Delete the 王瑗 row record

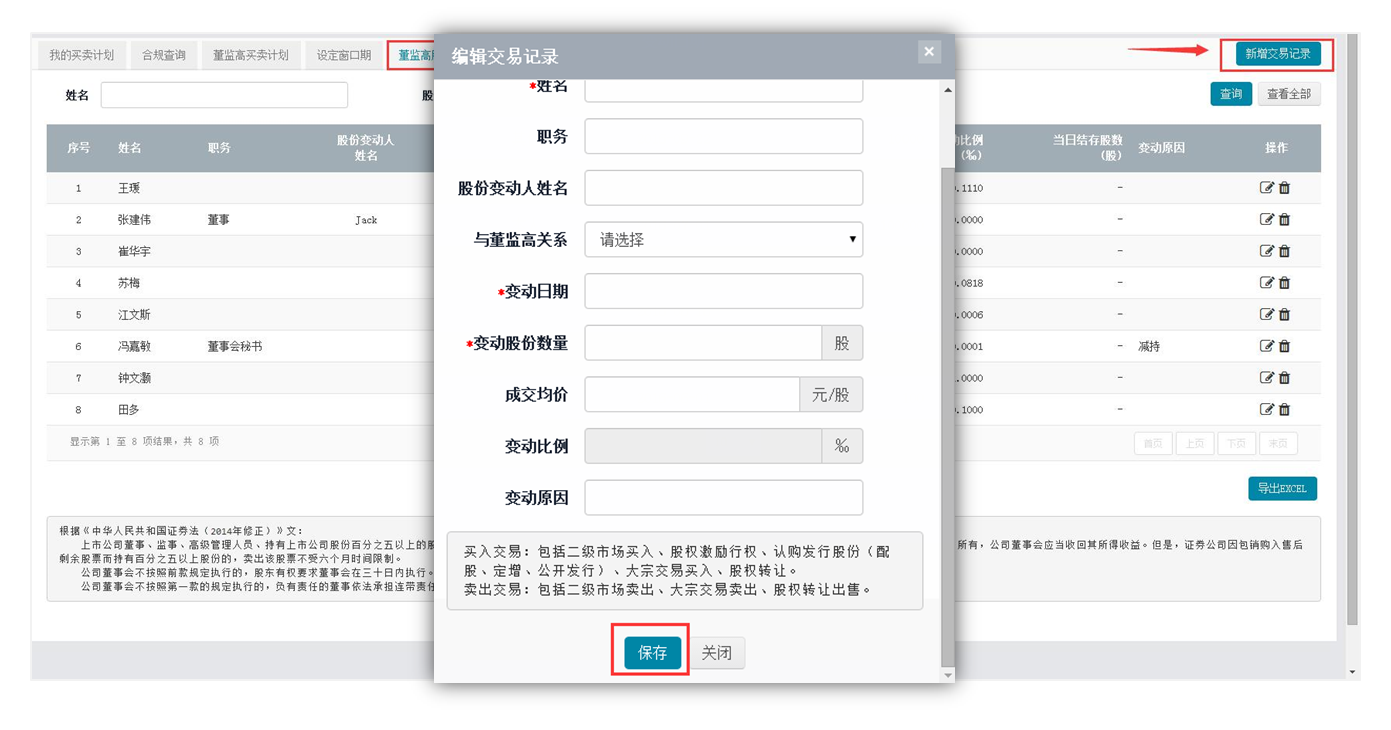(1285, 188)
